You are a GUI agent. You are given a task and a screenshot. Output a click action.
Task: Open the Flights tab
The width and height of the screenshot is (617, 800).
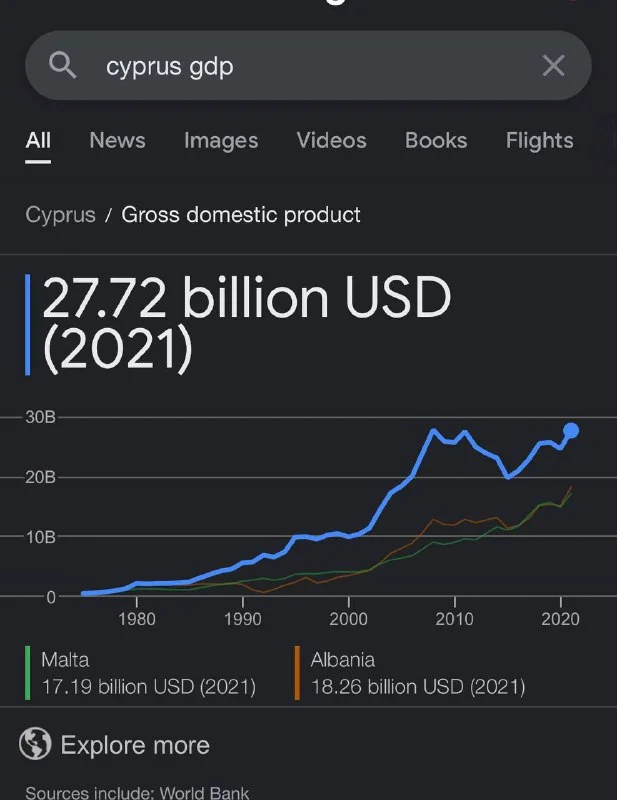pos(539,141)
